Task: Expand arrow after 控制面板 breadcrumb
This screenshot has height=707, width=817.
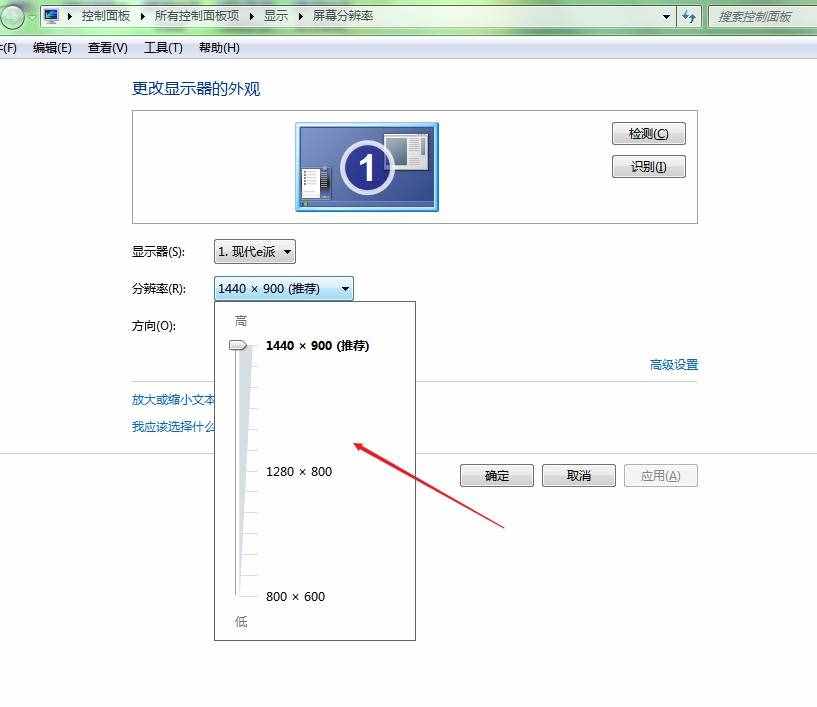Action: [143, 16]
